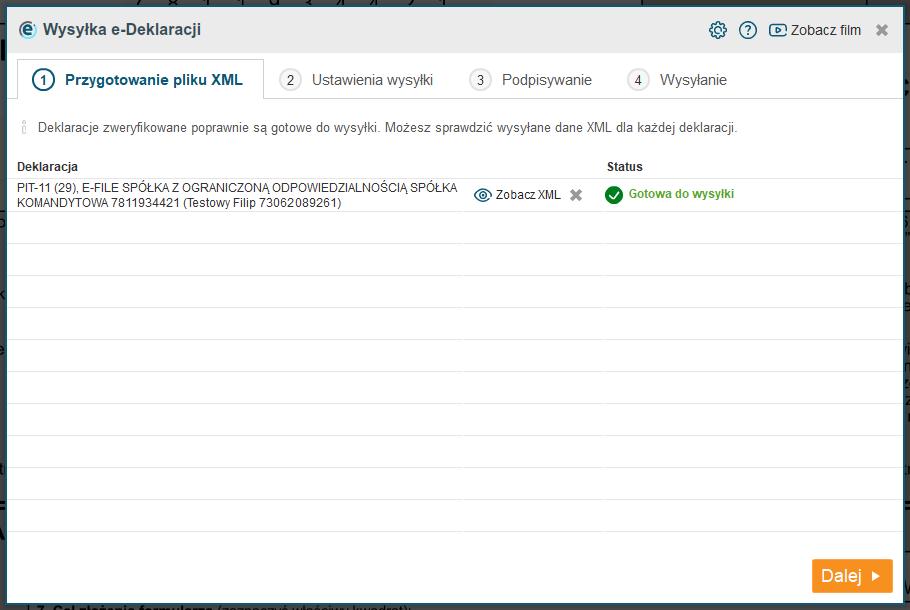Close the Wysyłka e-Deklaracji dialog
Screen dimensions: 910x610
[882, 30]
